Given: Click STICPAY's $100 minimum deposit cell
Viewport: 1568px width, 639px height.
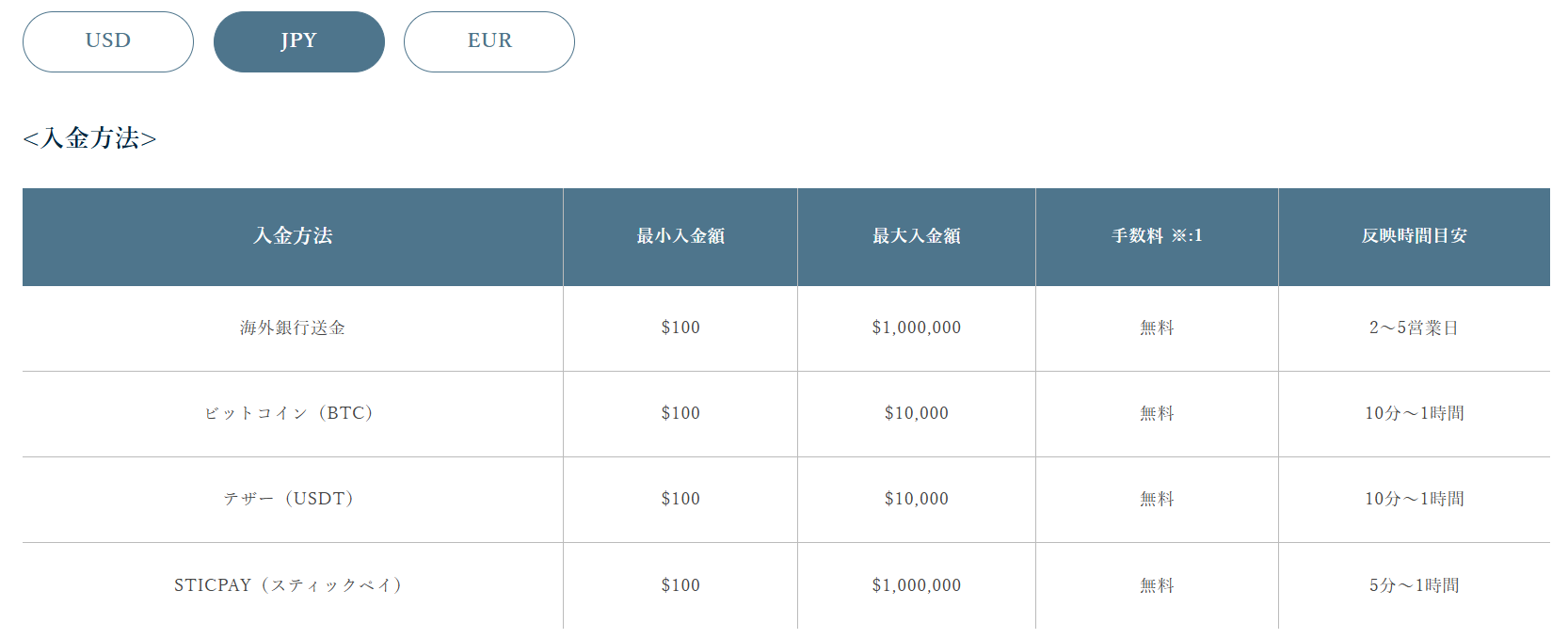Looking at the screenshot, I should tap(680, 585).
